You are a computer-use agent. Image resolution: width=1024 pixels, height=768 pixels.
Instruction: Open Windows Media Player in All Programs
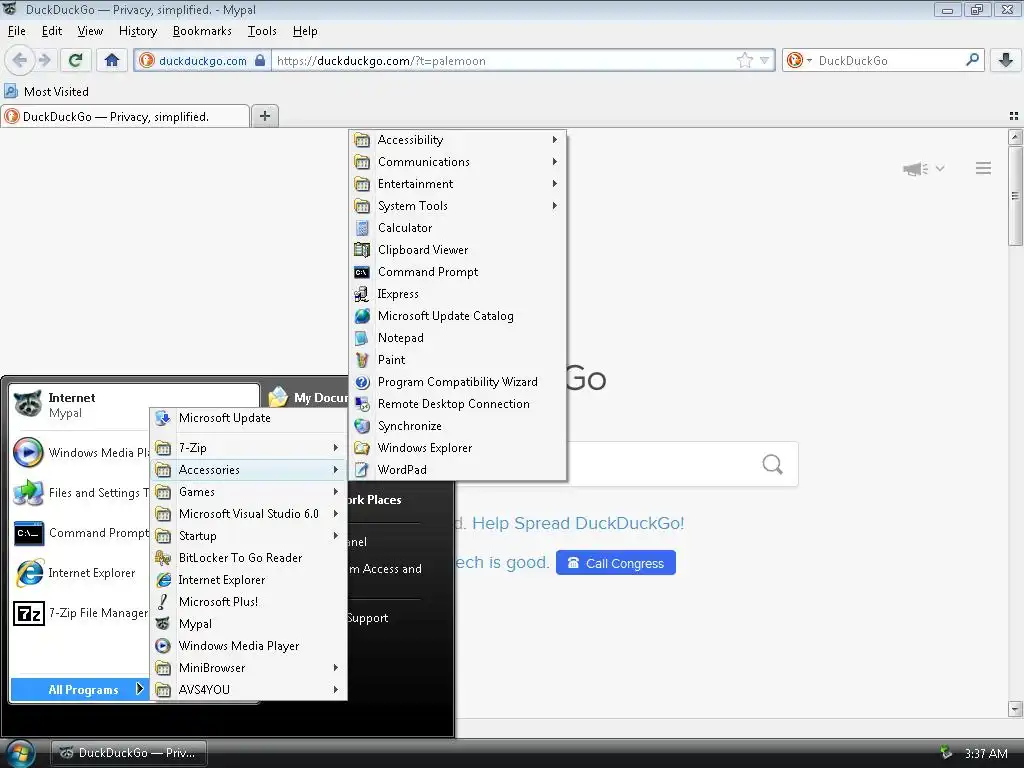248,646
